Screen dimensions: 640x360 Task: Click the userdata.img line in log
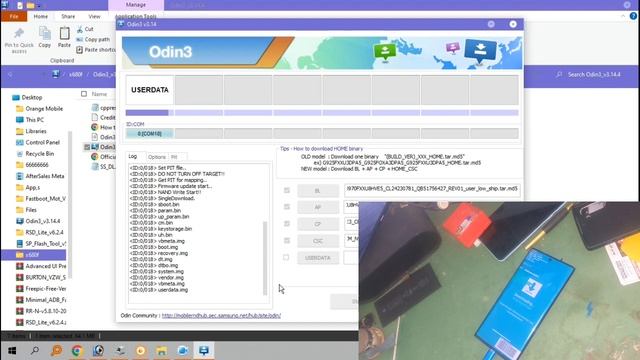point(159,290)
